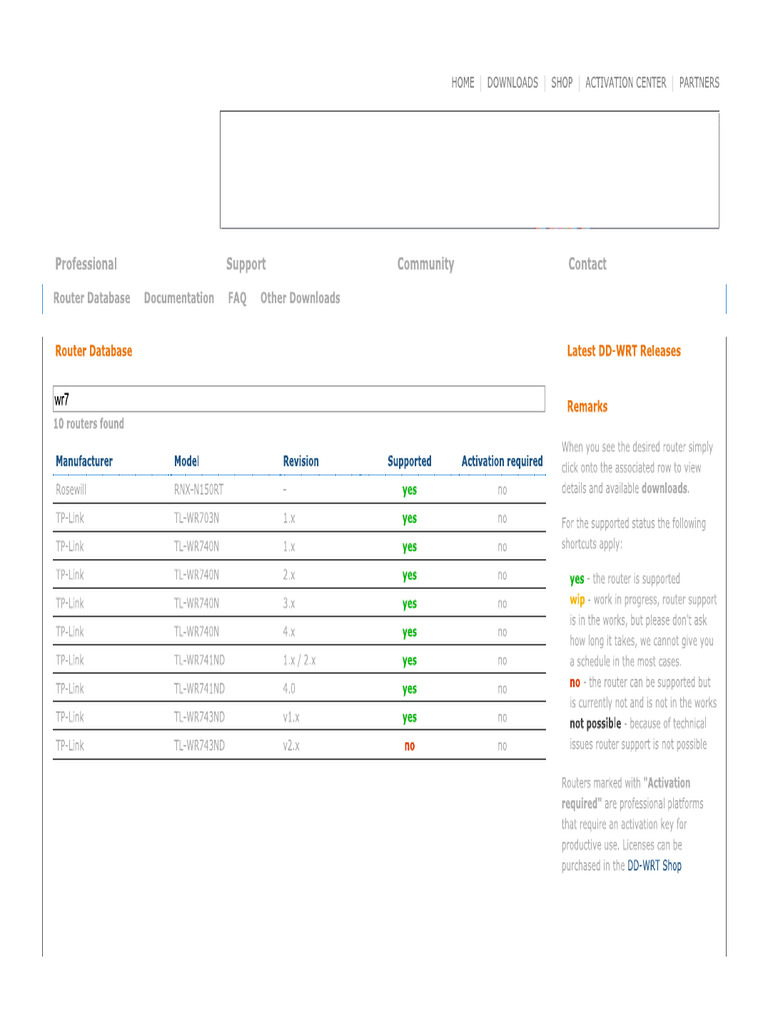Image resolution: width=768 pixels, height=1024 pixels.
Task: Open ACTIVATION CENTER link
Action: [626, 83]
